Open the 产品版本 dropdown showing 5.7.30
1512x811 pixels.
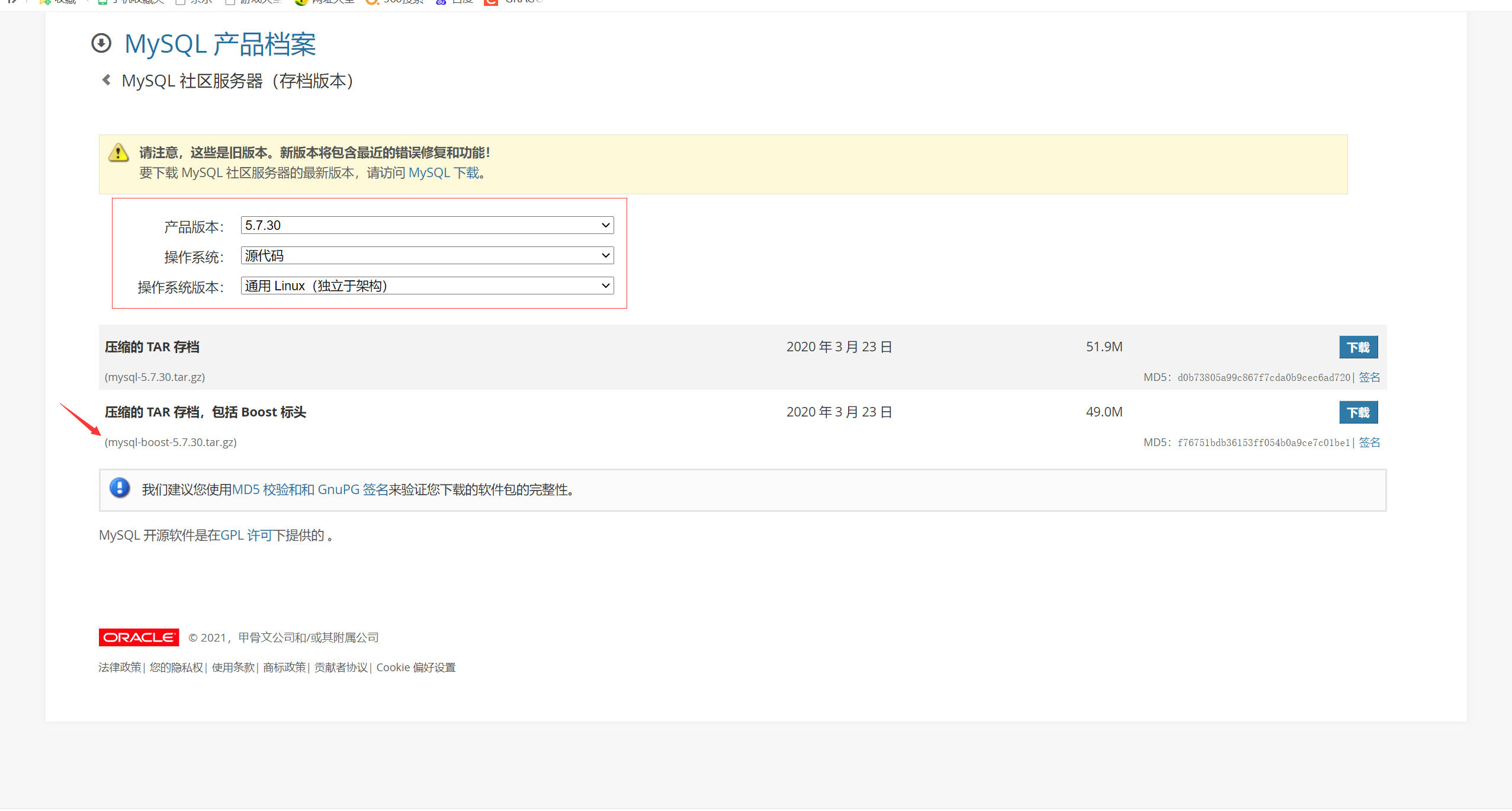click(426, 225)
